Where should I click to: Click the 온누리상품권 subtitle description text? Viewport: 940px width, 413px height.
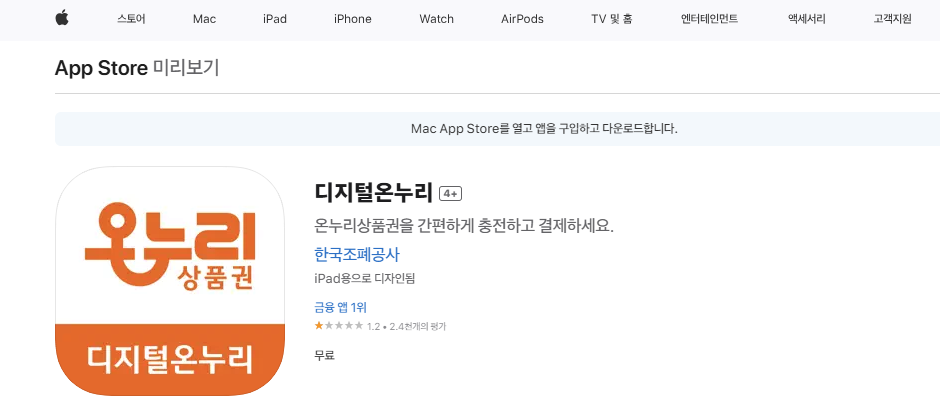(464, 225)
